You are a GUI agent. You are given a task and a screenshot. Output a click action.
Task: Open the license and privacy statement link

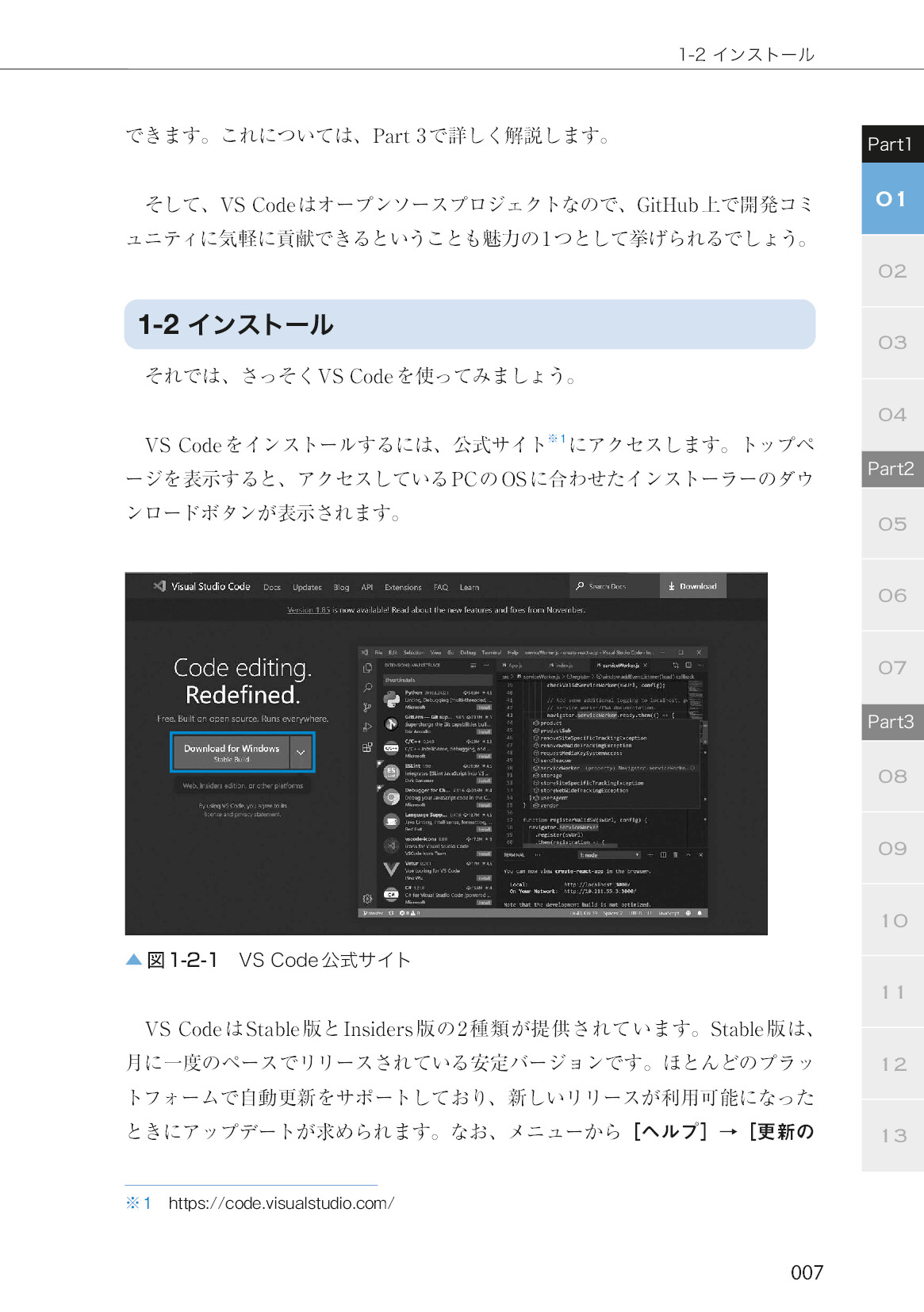coord(243,814)
